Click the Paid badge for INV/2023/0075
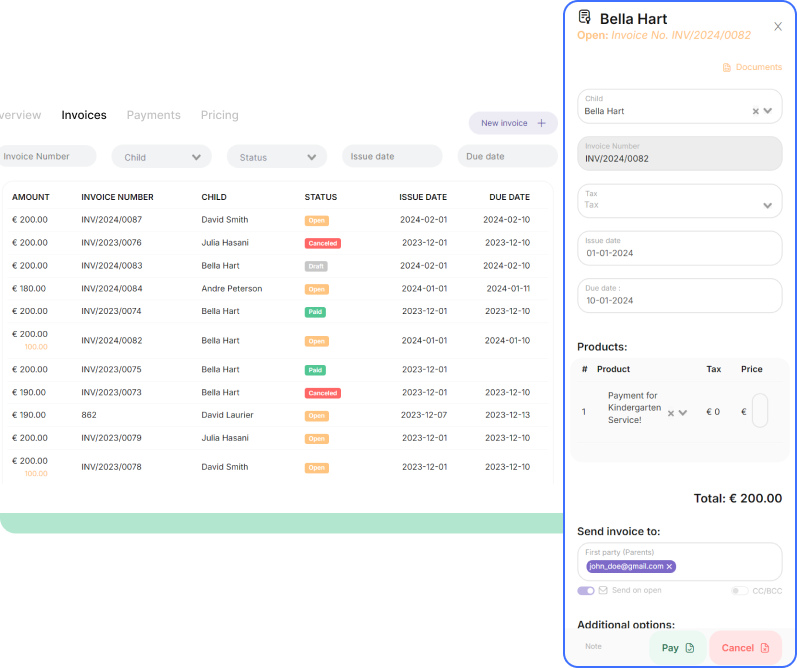This screenshot has width=797, height=668. pos(315,370)
